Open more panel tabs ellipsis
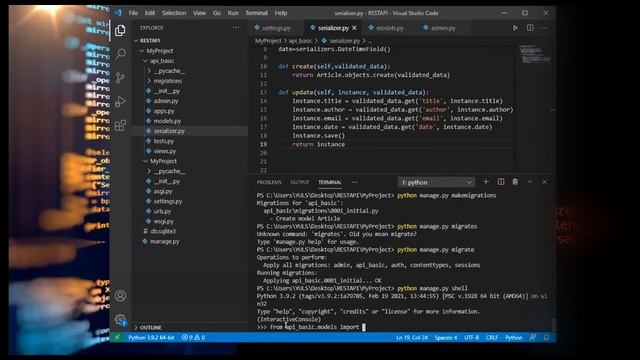The height and width of the screenshot is (360, 640). [x=354, y=182]
